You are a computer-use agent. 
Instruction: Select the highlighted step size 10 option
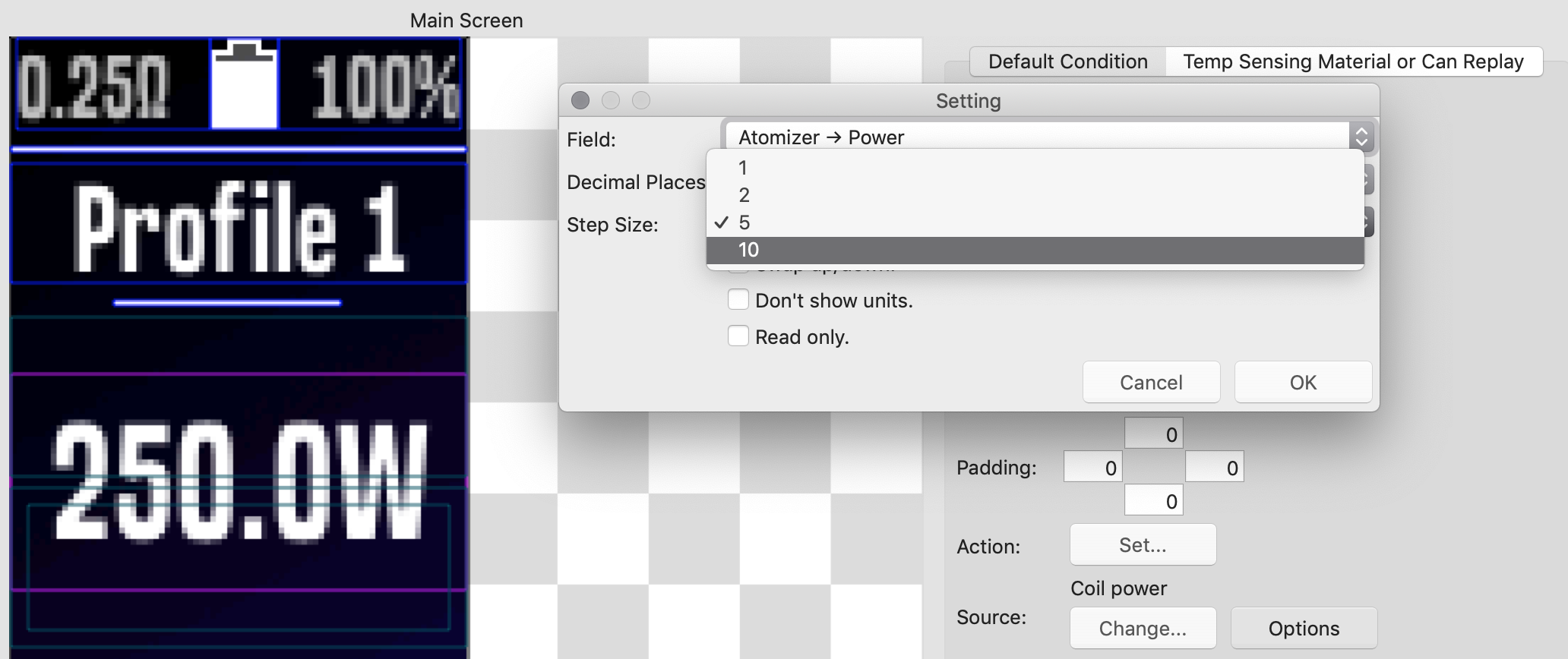pos(749,250)
